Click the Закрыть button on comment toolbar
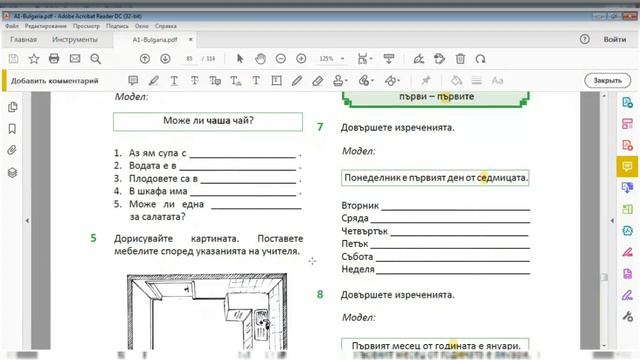Screen dimensions: 640x360 point(607,80)
